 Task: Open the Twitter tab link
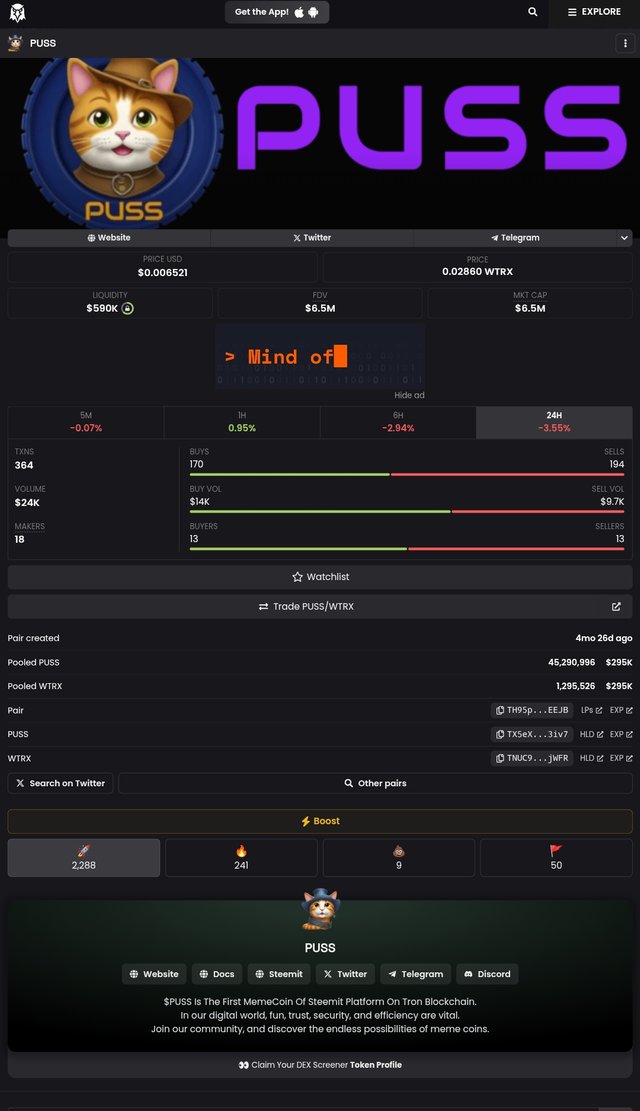[312, 238]
